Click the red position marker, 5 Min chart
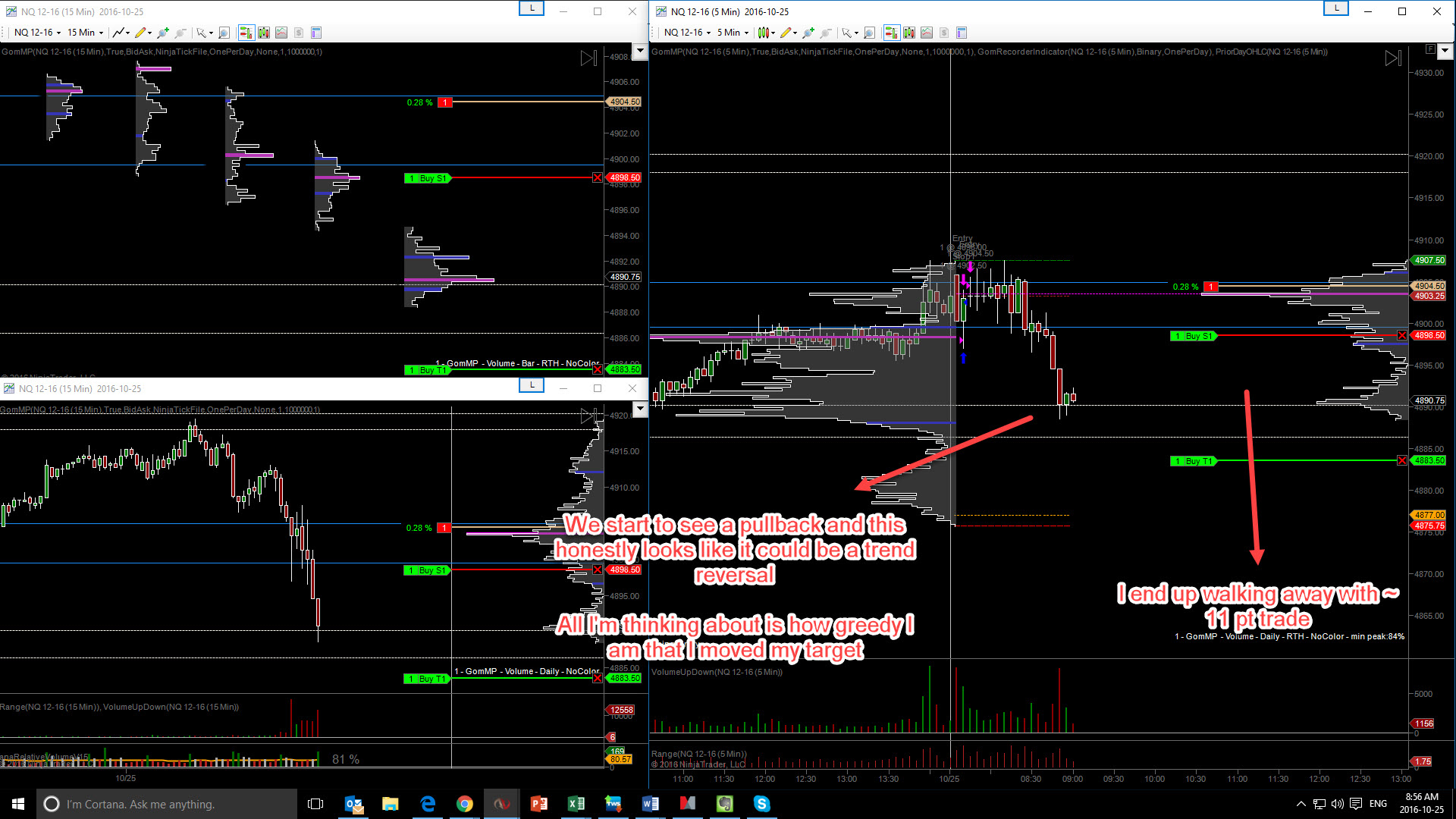This screenshot has height=819, width=1456. click(1211, 287)
